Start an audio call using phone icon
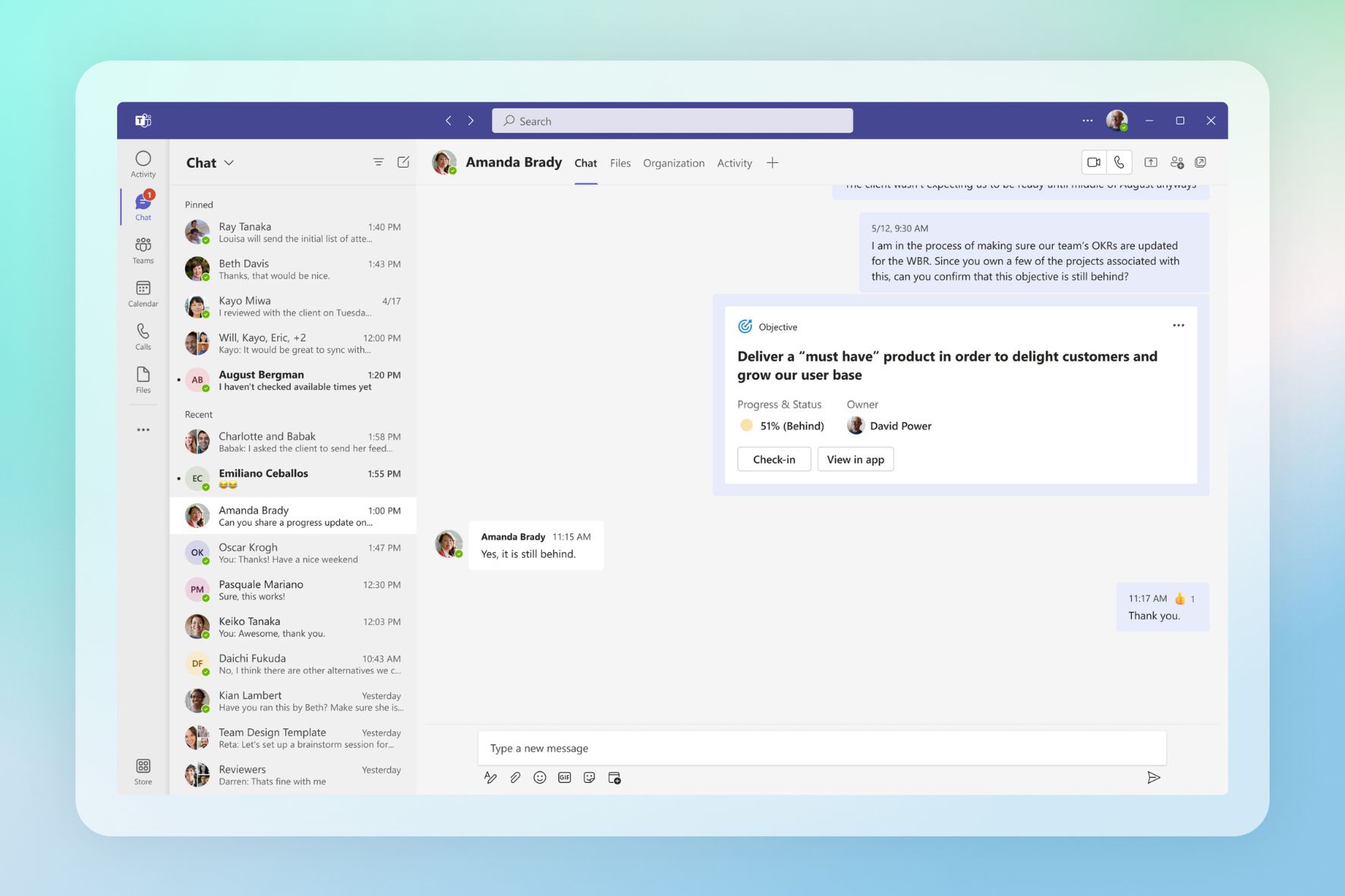Viewport: 1345px width, 896px height. 1119,162
